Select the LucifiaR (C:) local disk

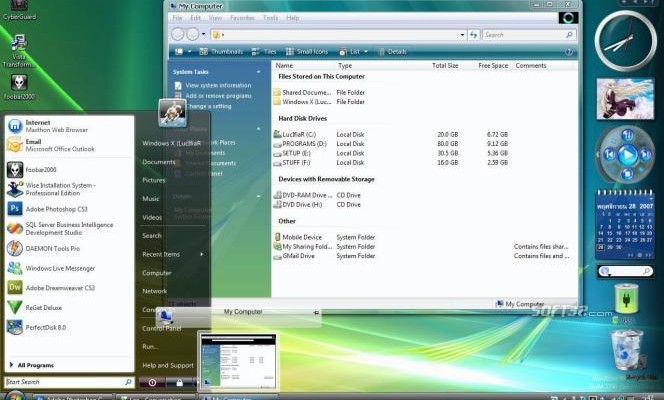(299, 134)
